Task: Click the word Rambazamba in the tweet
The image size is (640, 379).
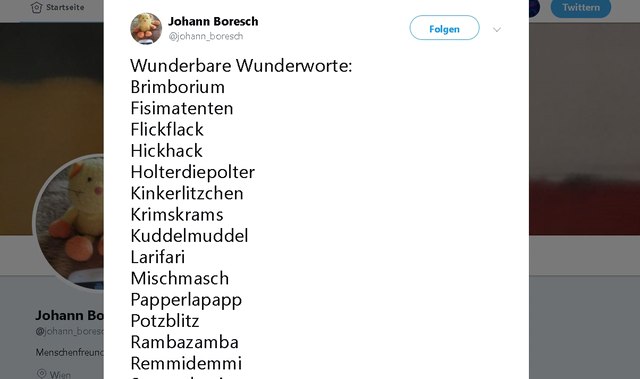Action: (184, 342)
